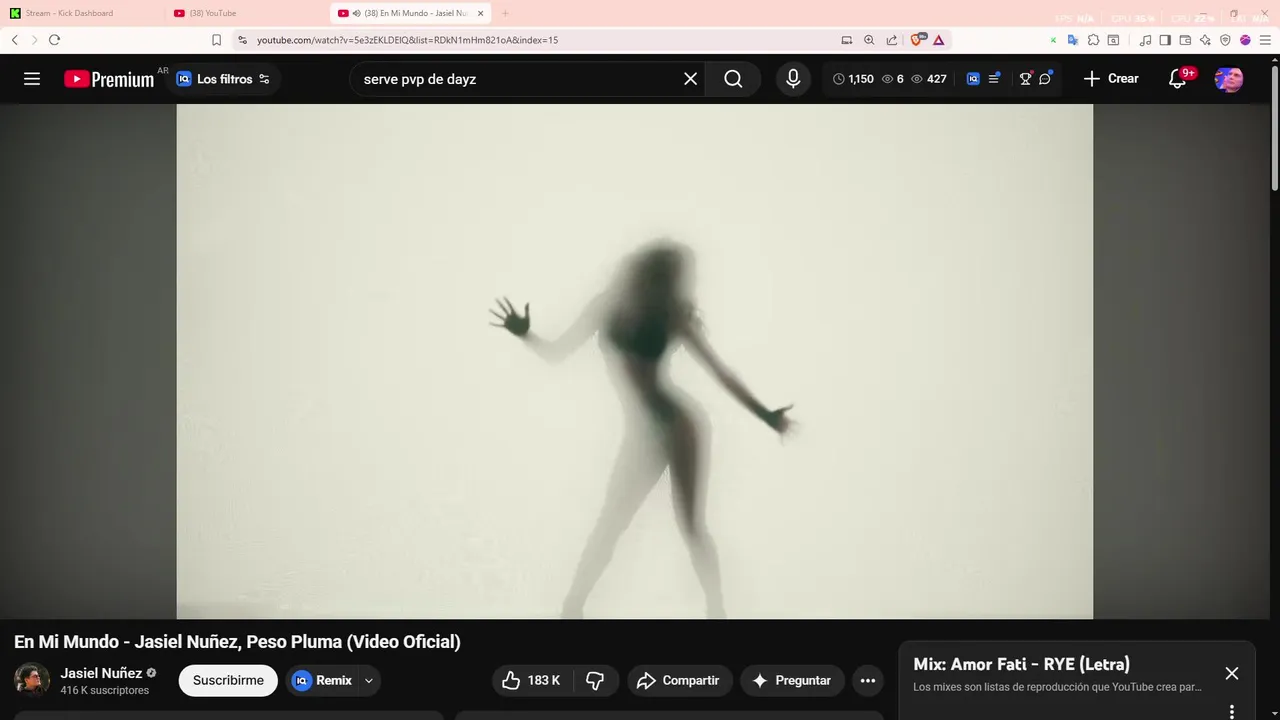This screenshot has height=720, width=1280.
Task: Subscribe with the Suscribirme button
Action: coord(228,680)
